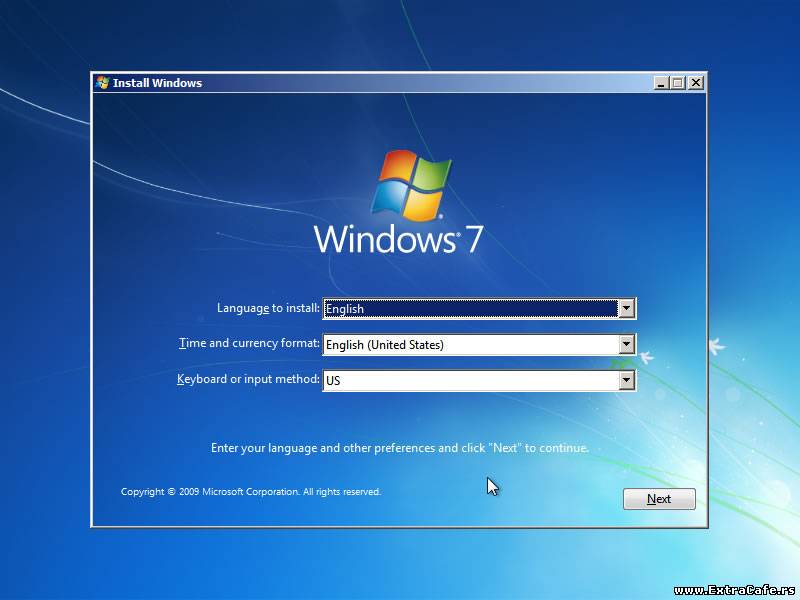
Task: Click the 'Time and currency format:' label
Action: [249, 343]
